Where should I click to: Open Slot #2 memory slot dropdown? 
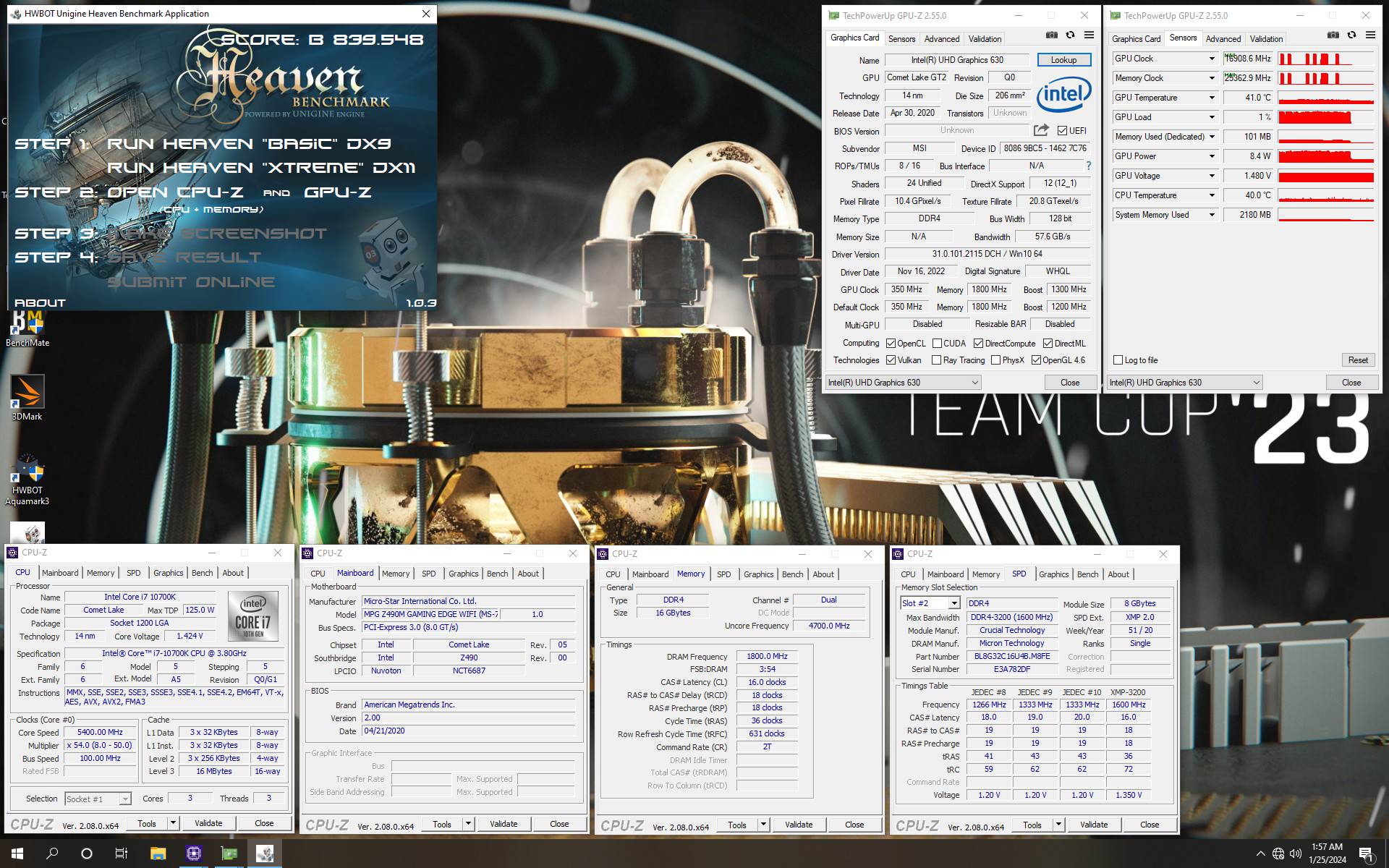(930, 603)
